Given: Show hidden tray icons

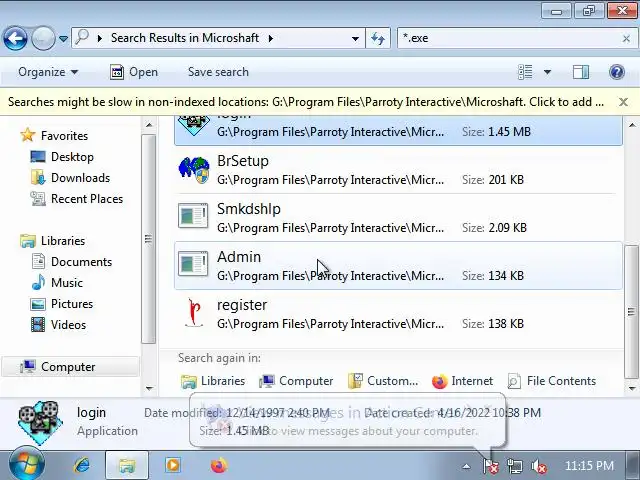Looking at the screenshot, I should tap(466, 466).
